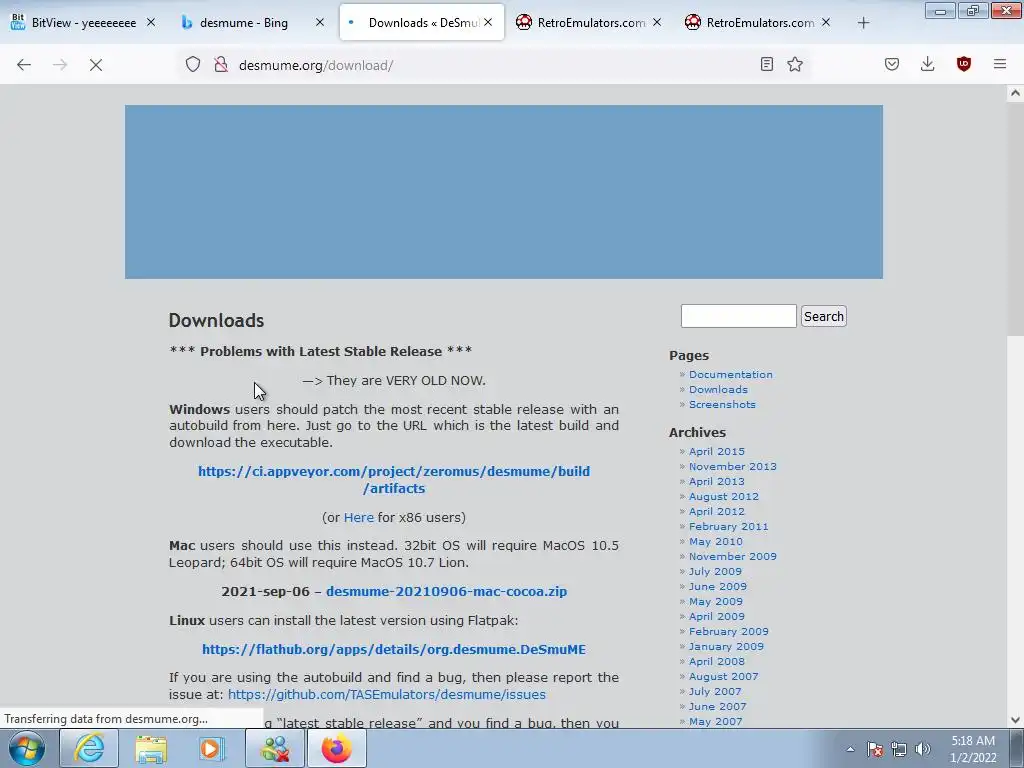Click the scrollbar down arrow

(1015, 720)
